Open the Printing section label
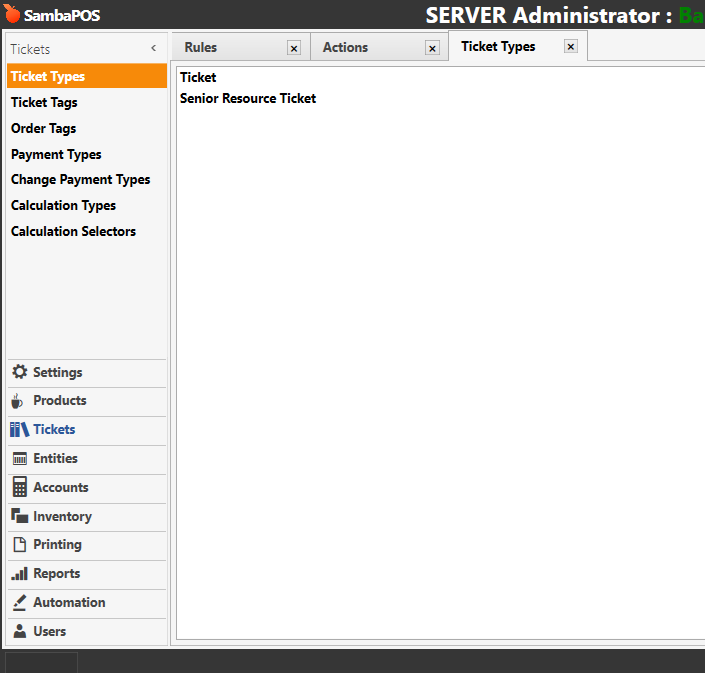This screenshot has width=705, height=673. coord(57,544)
